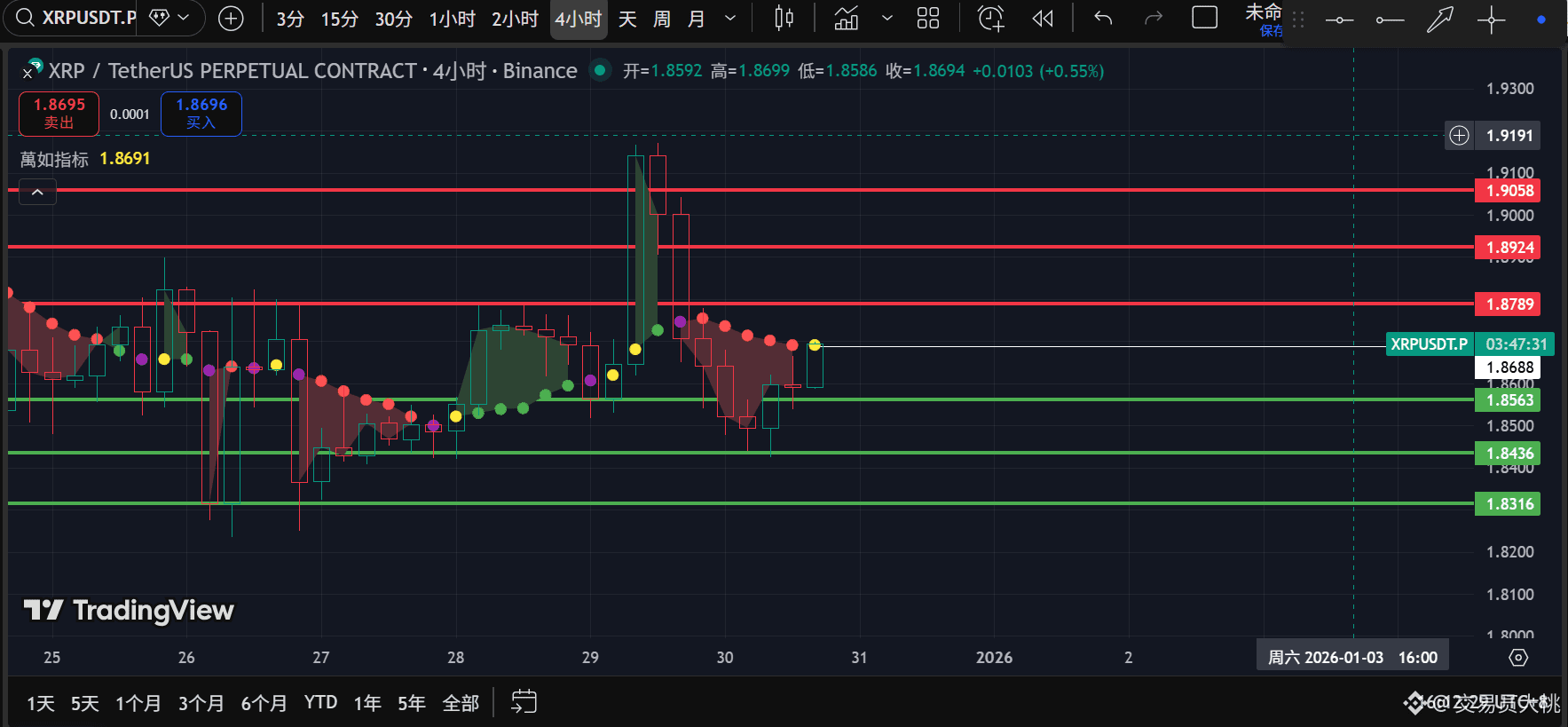Set range to 1个月
Screen dimensions: 1568x727
tap(138, 703)
